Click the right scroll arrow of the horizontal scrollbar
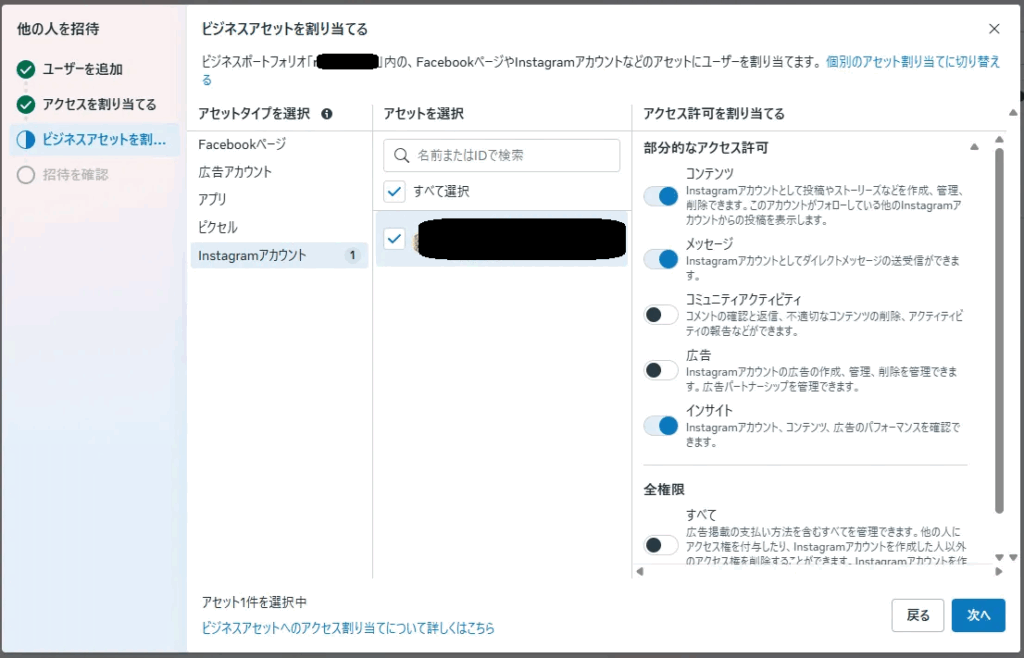 (998, 571)
